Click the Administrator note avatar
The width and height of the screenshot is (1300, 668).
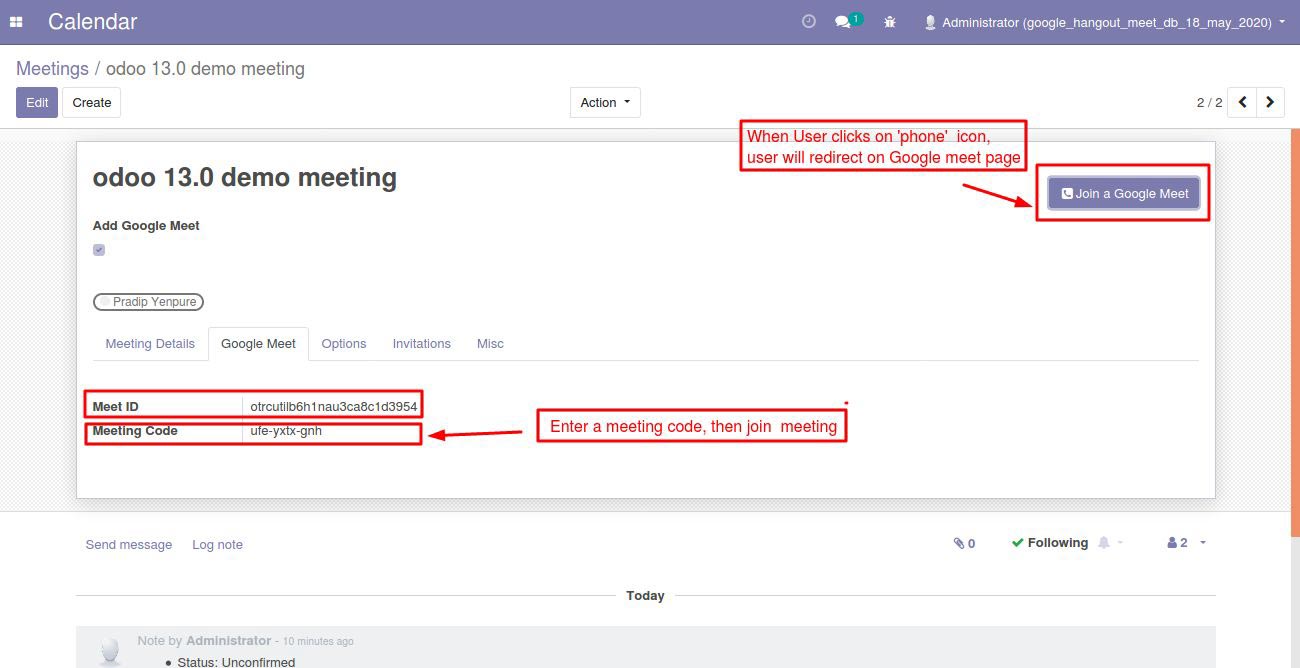coord(111,652)
